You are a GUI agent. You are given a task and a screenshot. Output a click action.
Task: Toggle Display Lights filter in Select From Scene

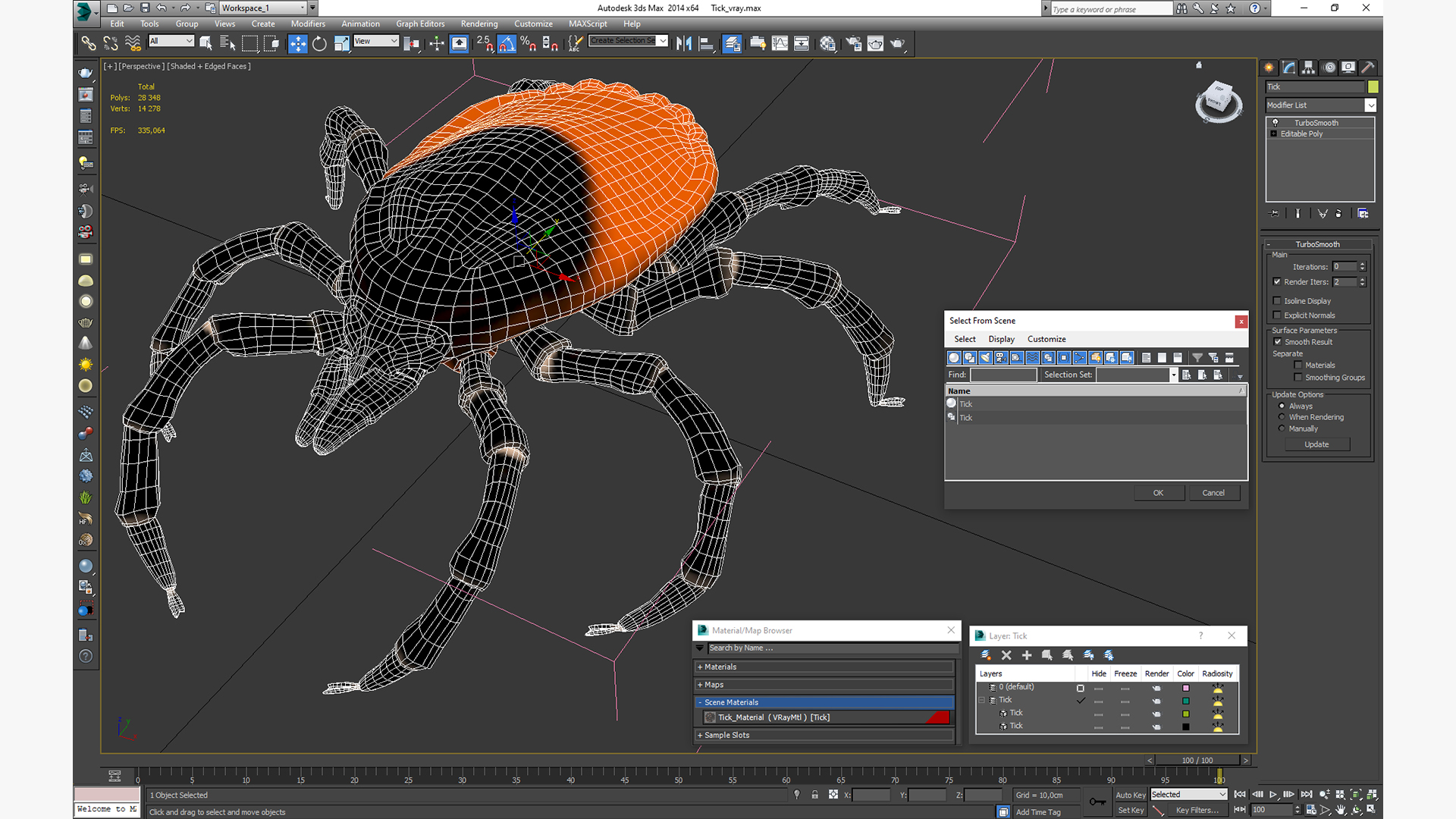pyautogui.click(x=985, y=358)
